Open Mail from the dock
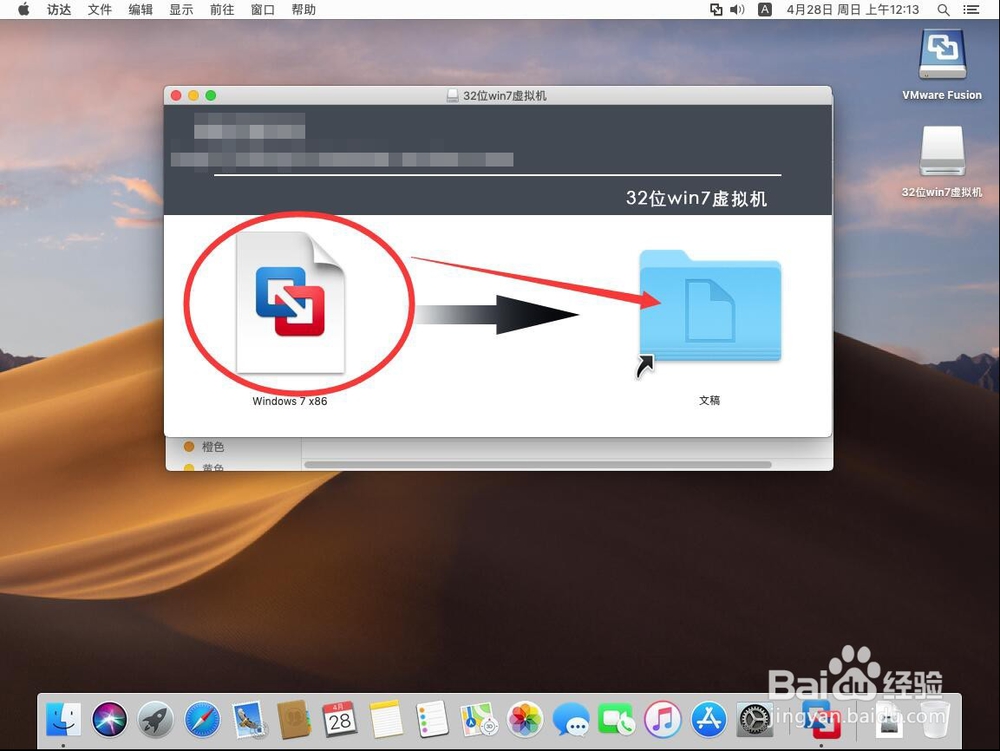 click(249, 720)
